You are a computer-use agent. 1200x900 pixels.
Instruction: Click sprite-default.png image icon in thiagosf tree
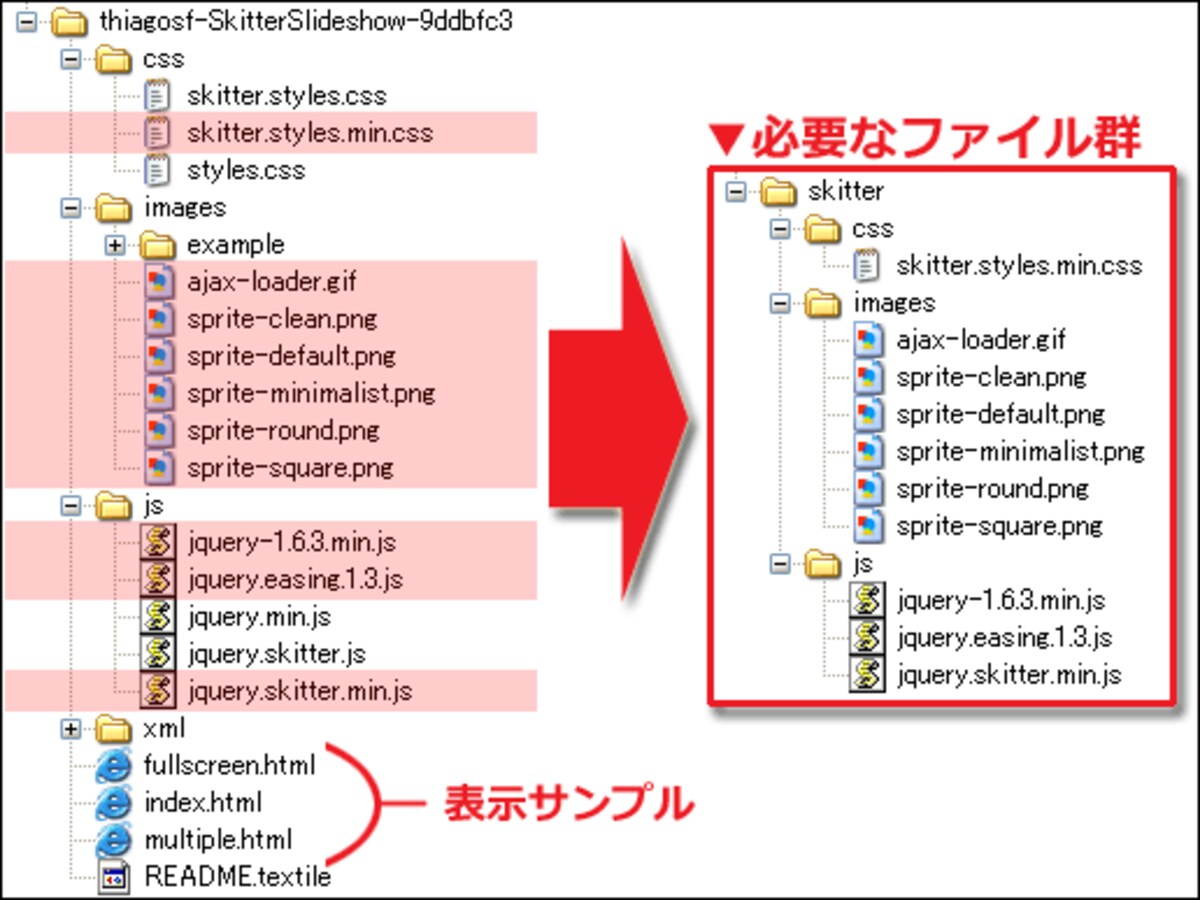click(x=157, y=356)
